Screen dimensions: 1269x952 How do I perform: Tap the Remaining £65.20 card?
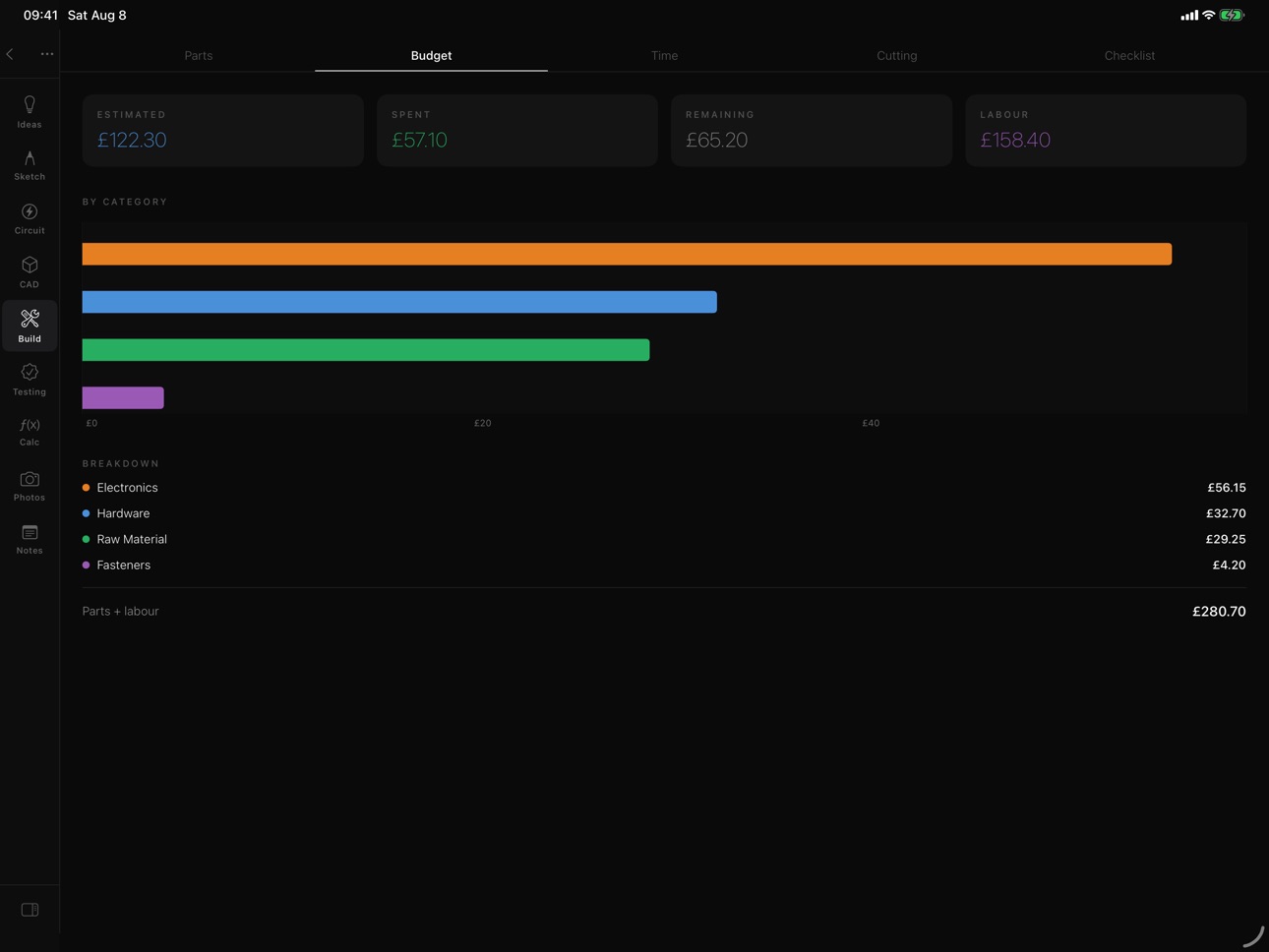click(x=812, y=130)
